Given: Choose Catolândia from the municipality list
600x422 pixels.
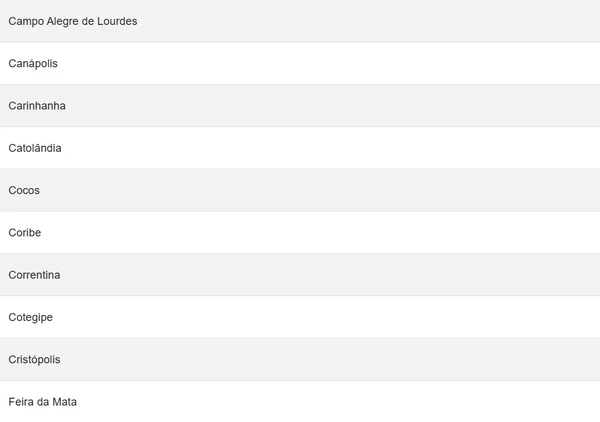Looking at the screenshot, I should pyautogui.click(x=35, y=148).
